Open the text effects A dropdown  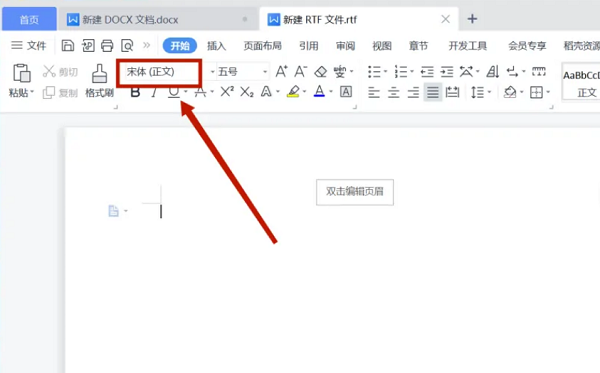point(278,92)
